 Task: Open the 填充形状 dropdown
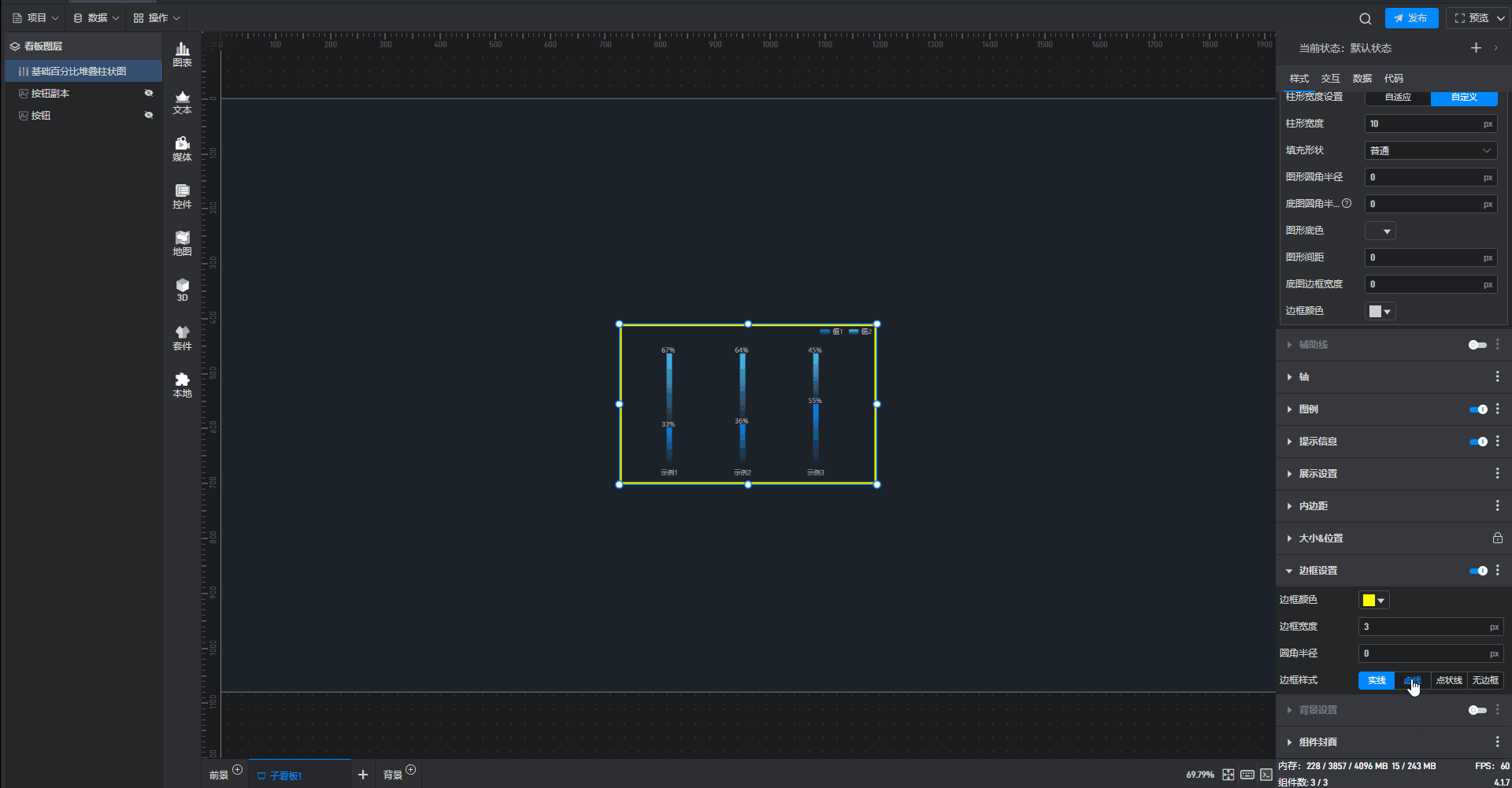pos(1430,150)
